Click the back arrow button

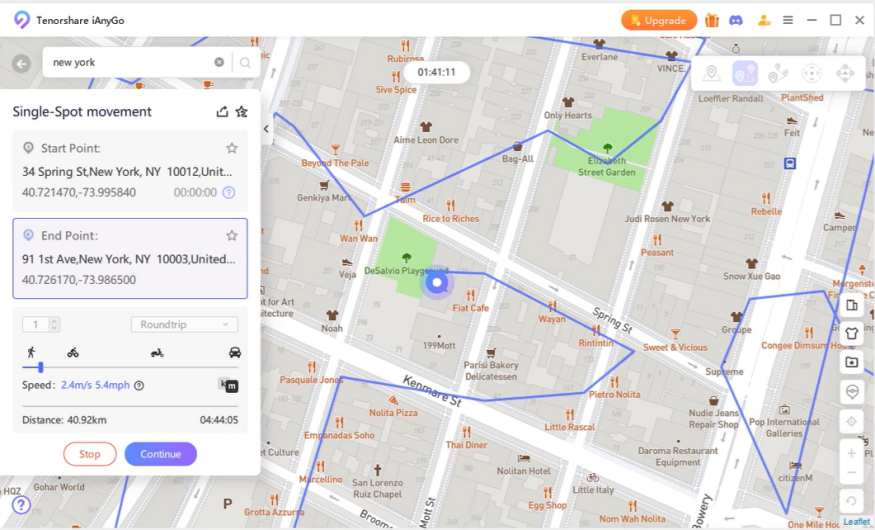click(x=21, y=64)
